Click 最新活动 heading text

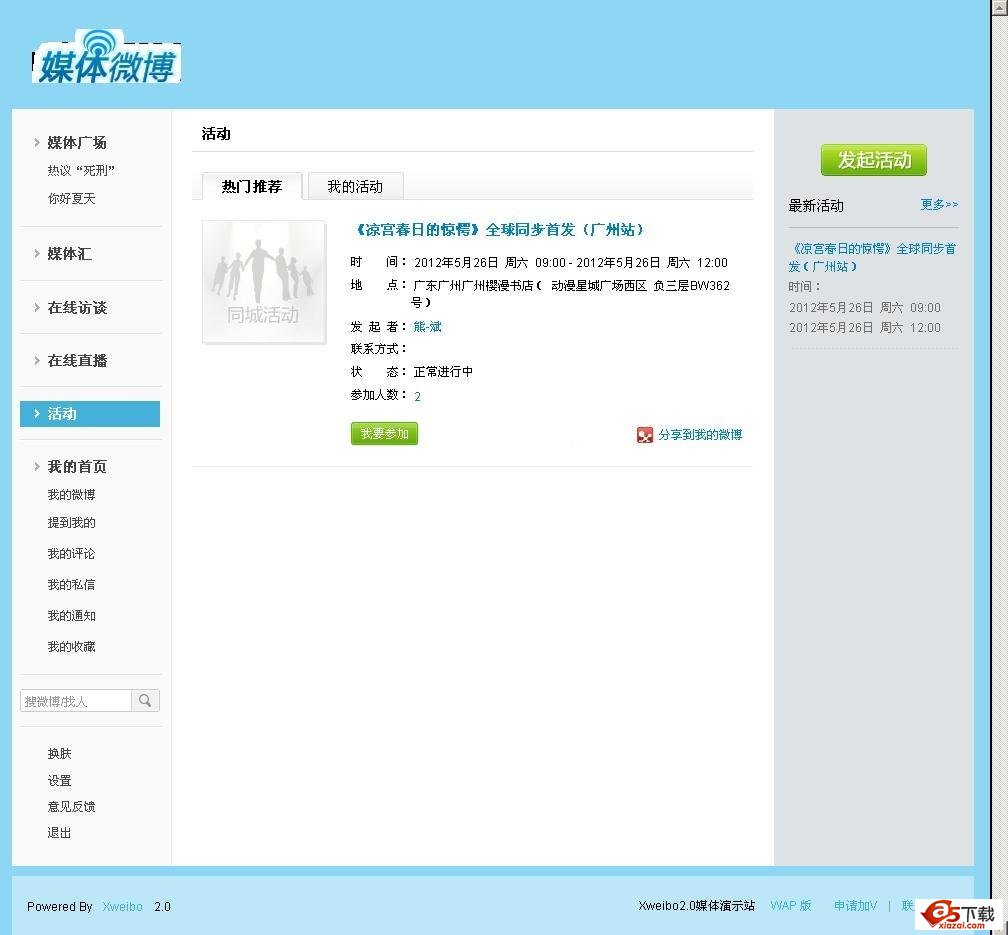click(x=816, y=206)
